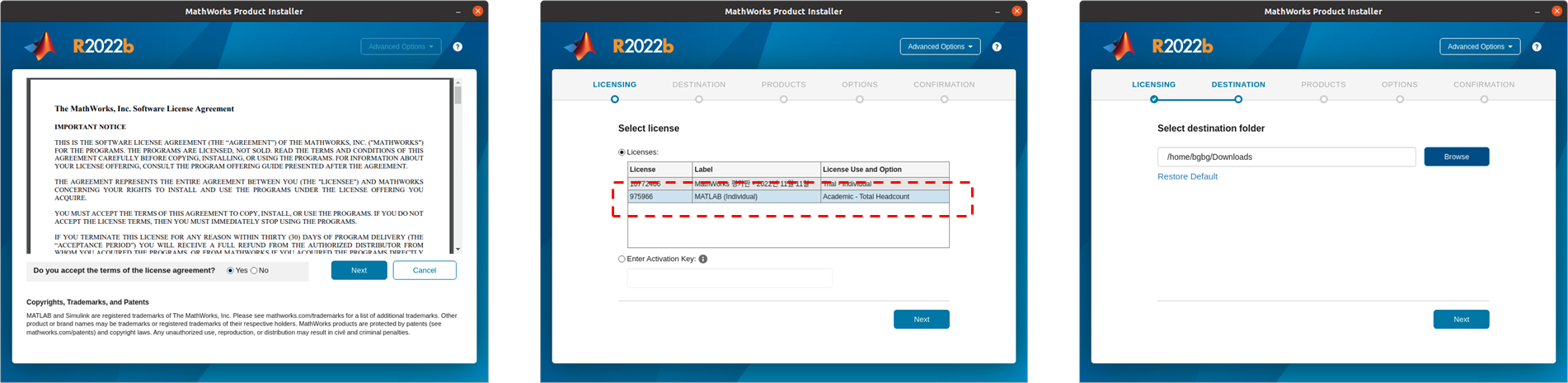Click Restore Default link

tap(1187, 177)
